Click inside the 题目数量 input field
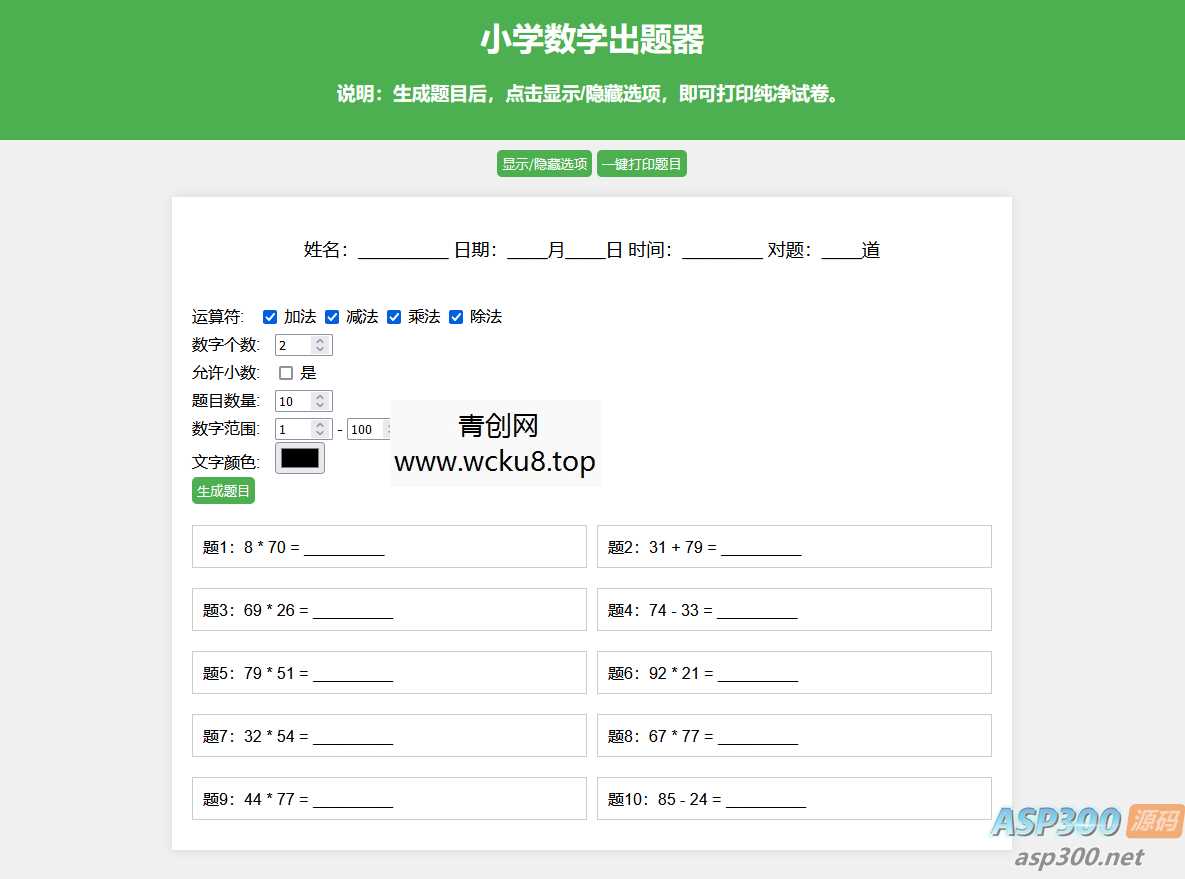 tap(293, 400)
